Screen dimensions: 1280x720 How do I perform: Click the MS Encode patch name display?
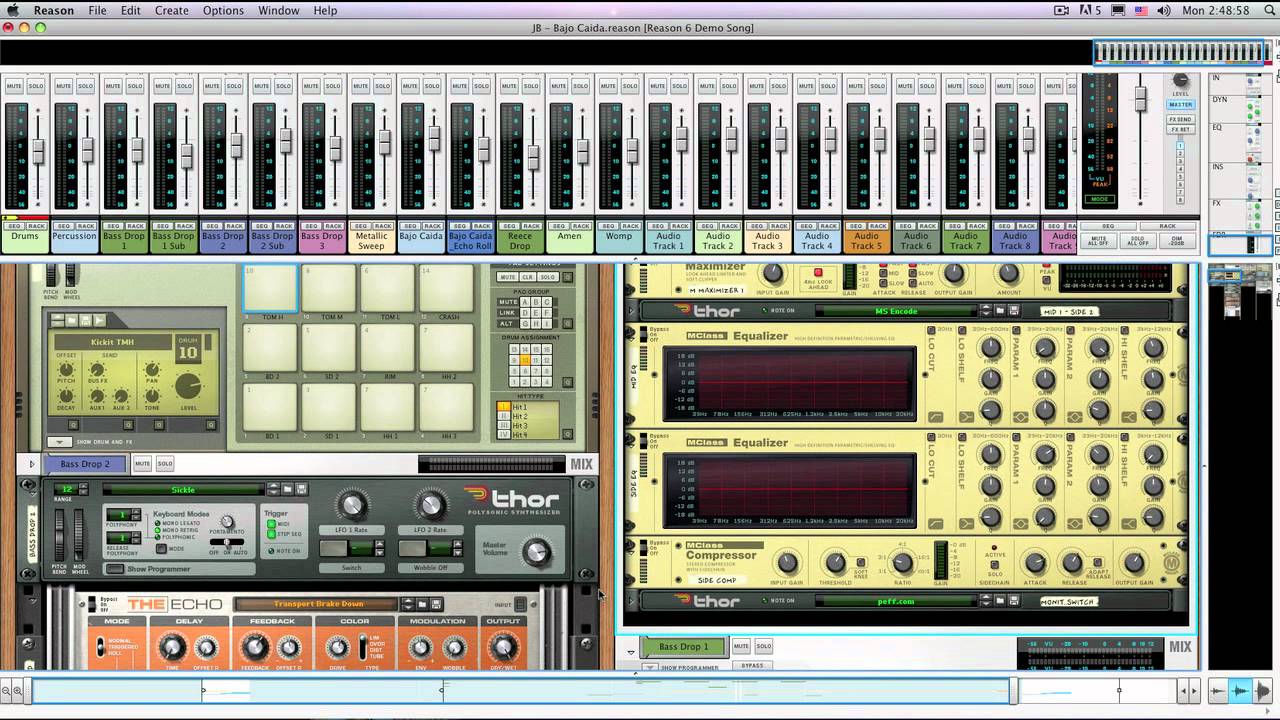click(x=895, y=311)
